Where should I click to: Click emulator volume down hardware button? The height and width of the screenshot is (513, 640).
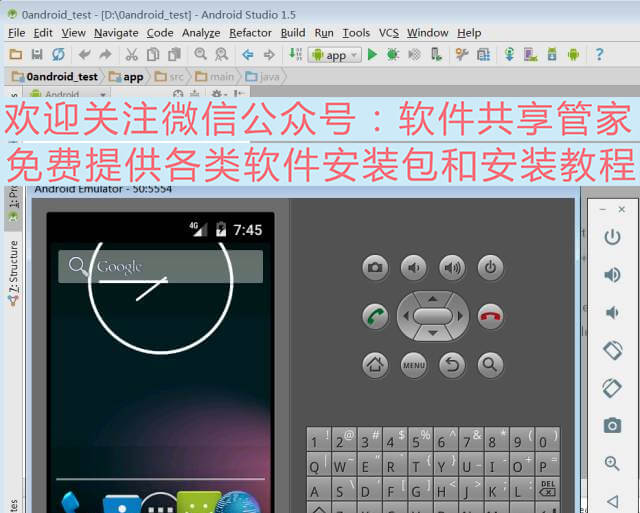point(413,268)
